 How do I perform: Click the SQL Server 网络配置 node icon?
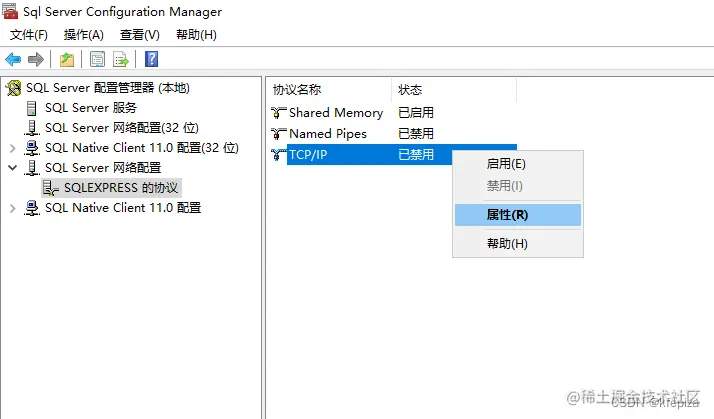31,168
